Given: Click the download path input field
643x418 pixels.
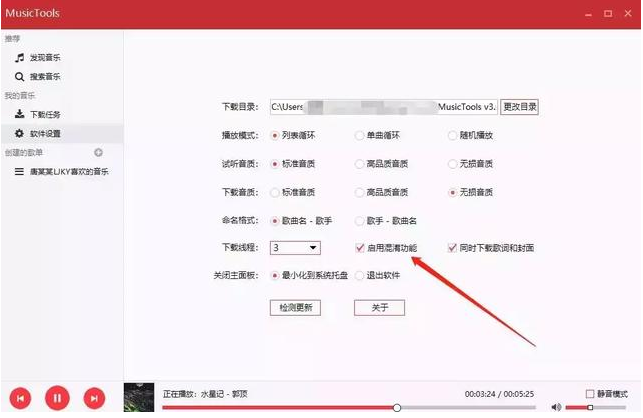Looking at the screenshot, I should click(383, 107).
